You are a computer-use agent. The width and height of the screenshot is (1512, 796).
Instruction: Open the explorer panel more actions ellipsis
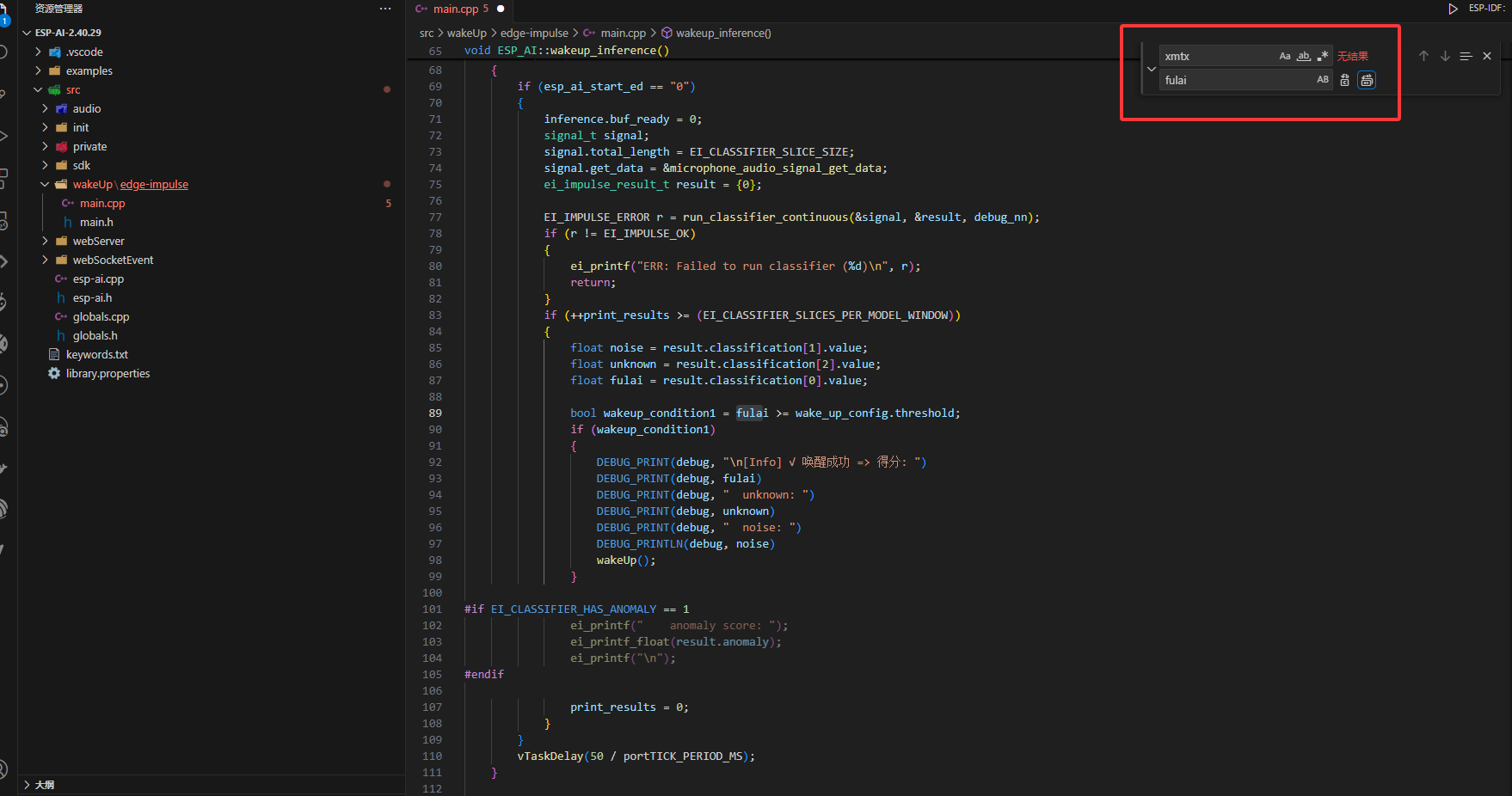(384, 9)
